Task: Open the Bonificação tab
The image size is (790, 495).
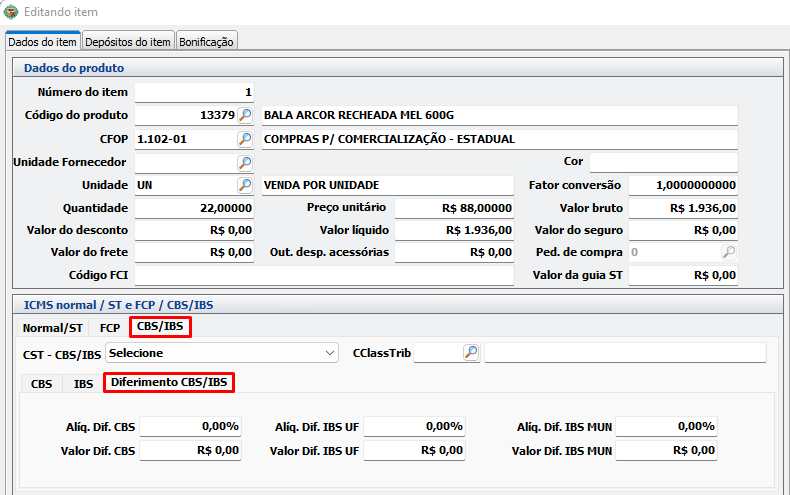Action: tap(206, 42)
